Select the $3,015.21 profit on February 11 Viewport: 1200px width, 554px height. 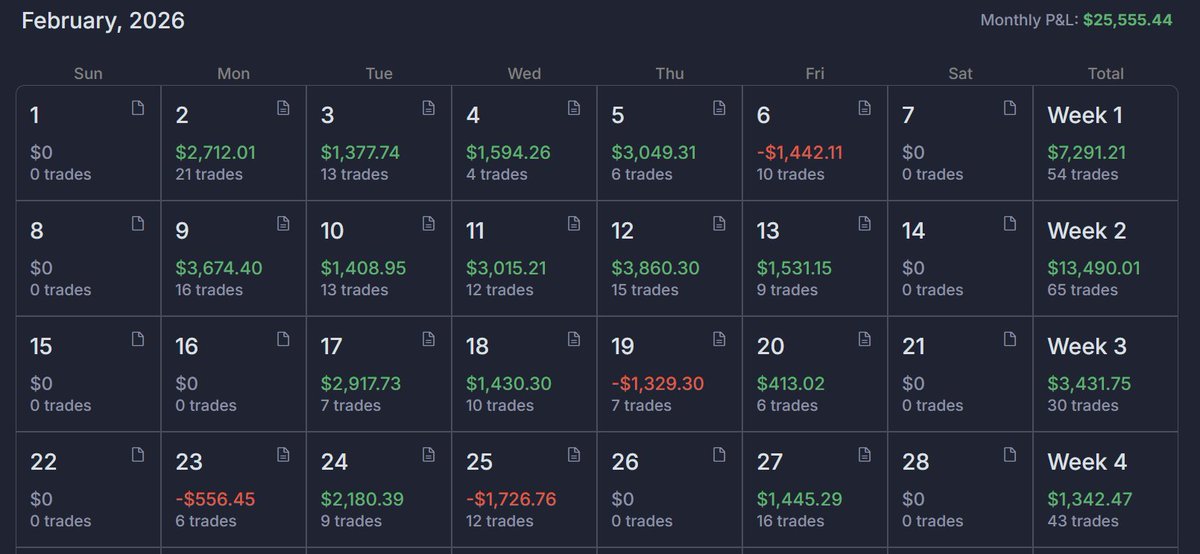tap(506, 268)
